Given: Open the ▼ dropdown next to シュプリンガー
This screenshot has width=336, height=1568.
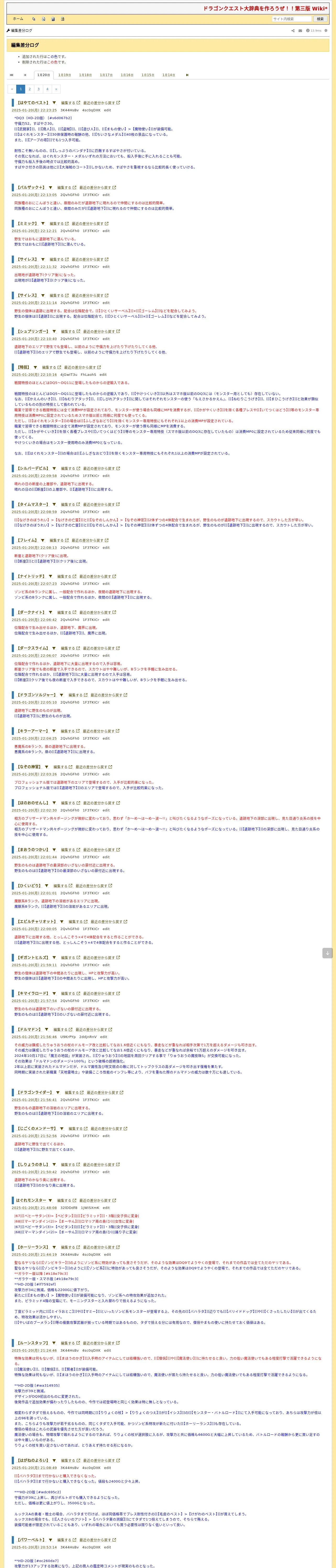Looking at the screenshot, I should [54, 332].
